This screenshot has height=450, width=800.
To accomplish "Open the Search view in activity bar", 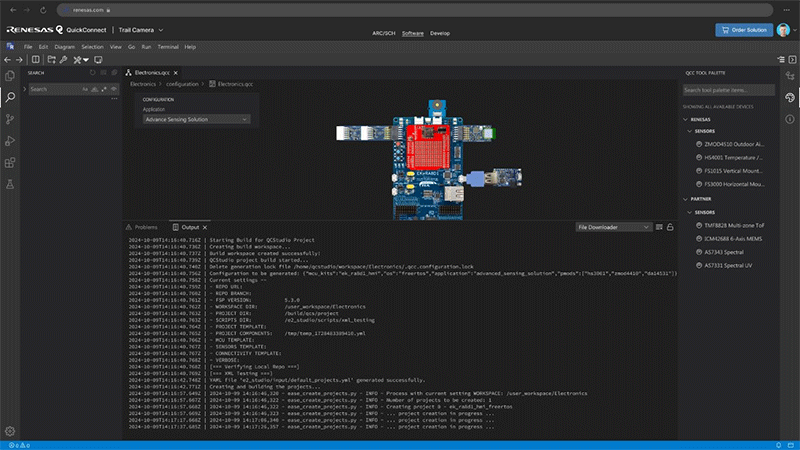I will click(x=11, y=97).
